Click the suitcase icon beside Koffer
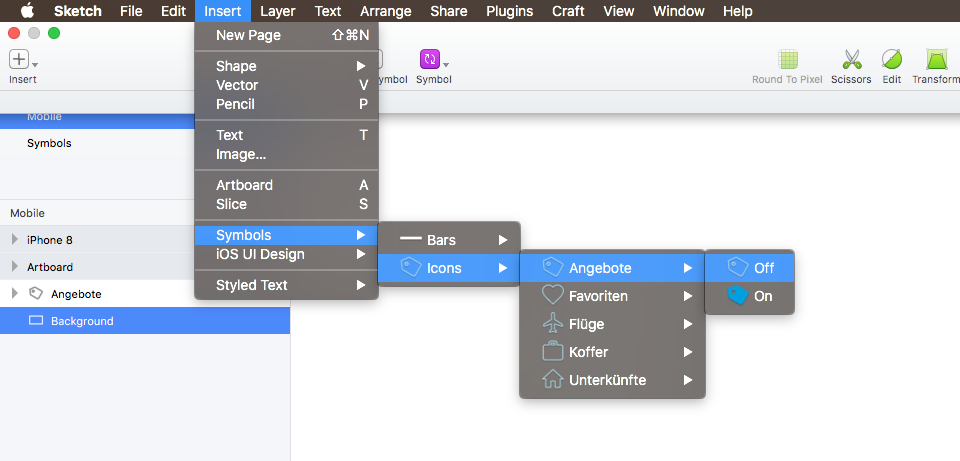960x461 pixels. pyautogui.click(x=553, y=351)
